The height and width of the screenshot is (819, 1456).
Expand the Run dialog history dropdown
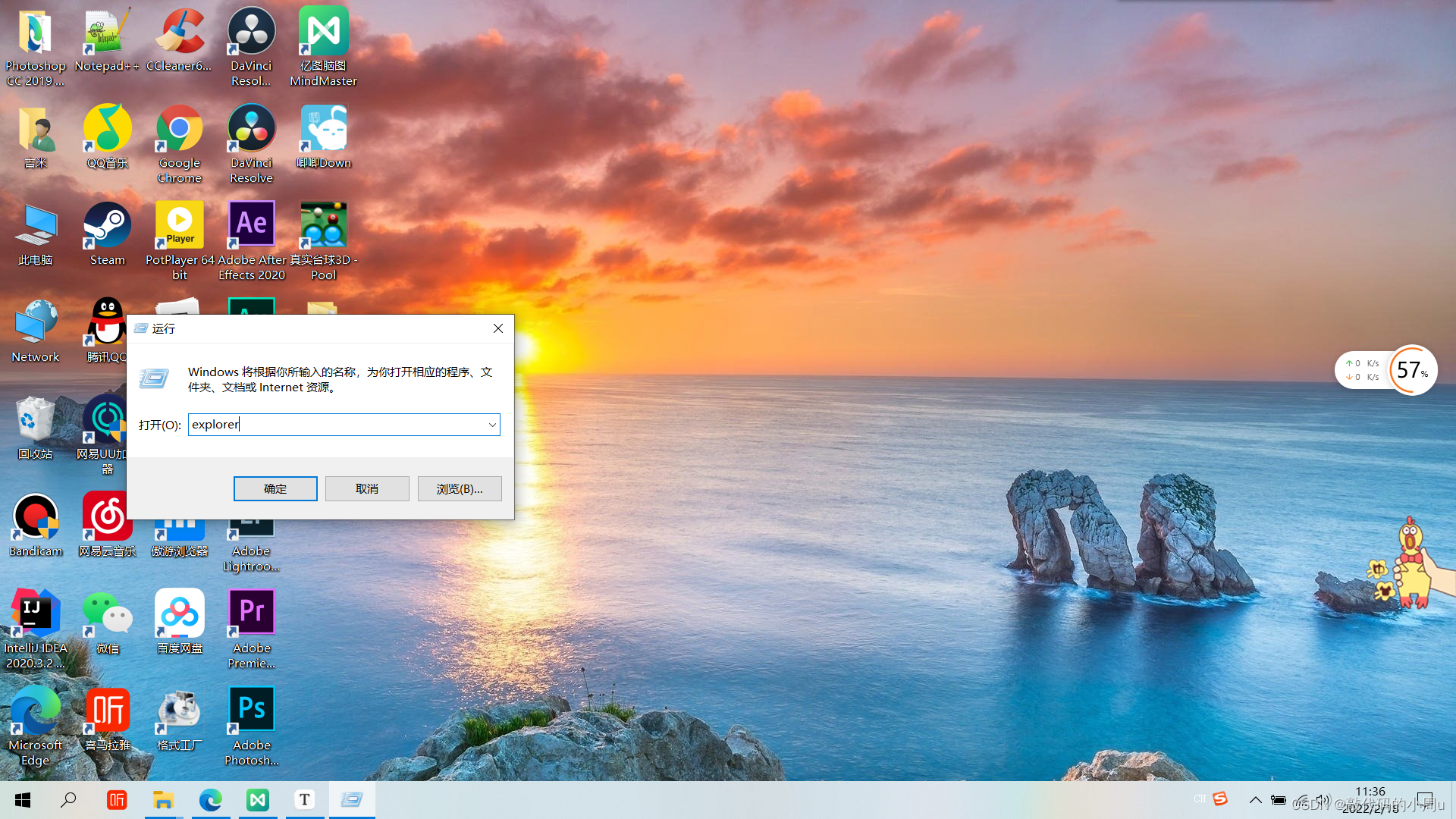coord(492,425)
